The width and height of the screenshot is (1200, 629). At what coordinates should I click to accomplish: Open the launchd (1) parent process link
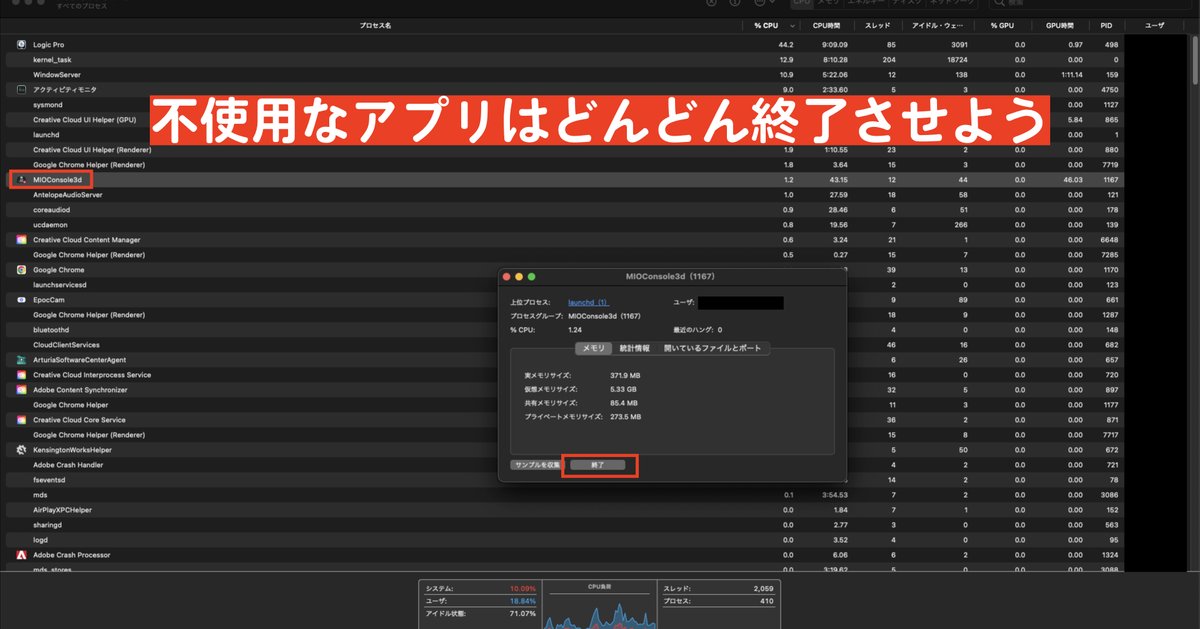[588, 302]
